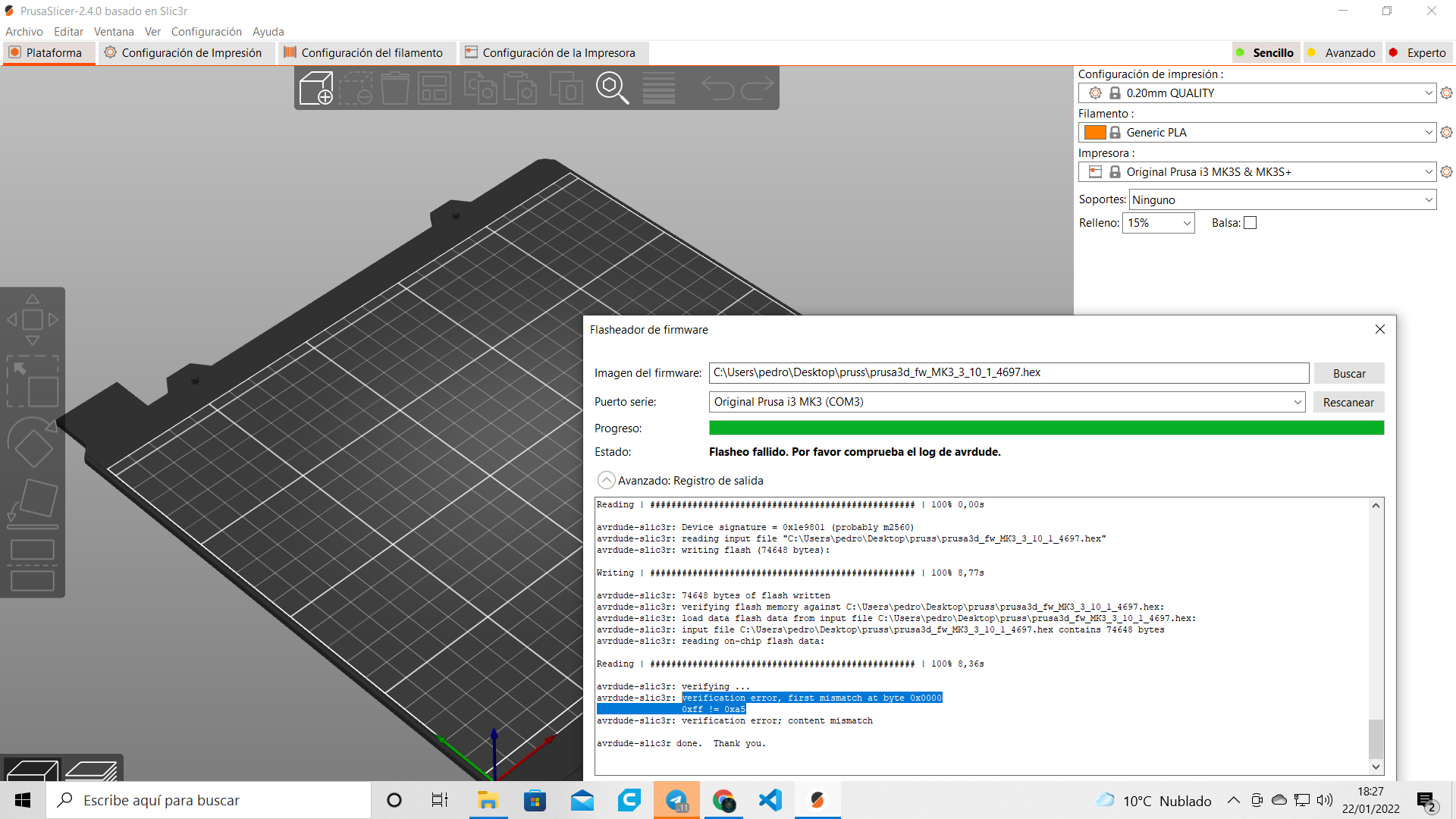Click the Add instance icon
This screenshot has height=819, width=1456.
pyautogui.click(x=566, y=88)
